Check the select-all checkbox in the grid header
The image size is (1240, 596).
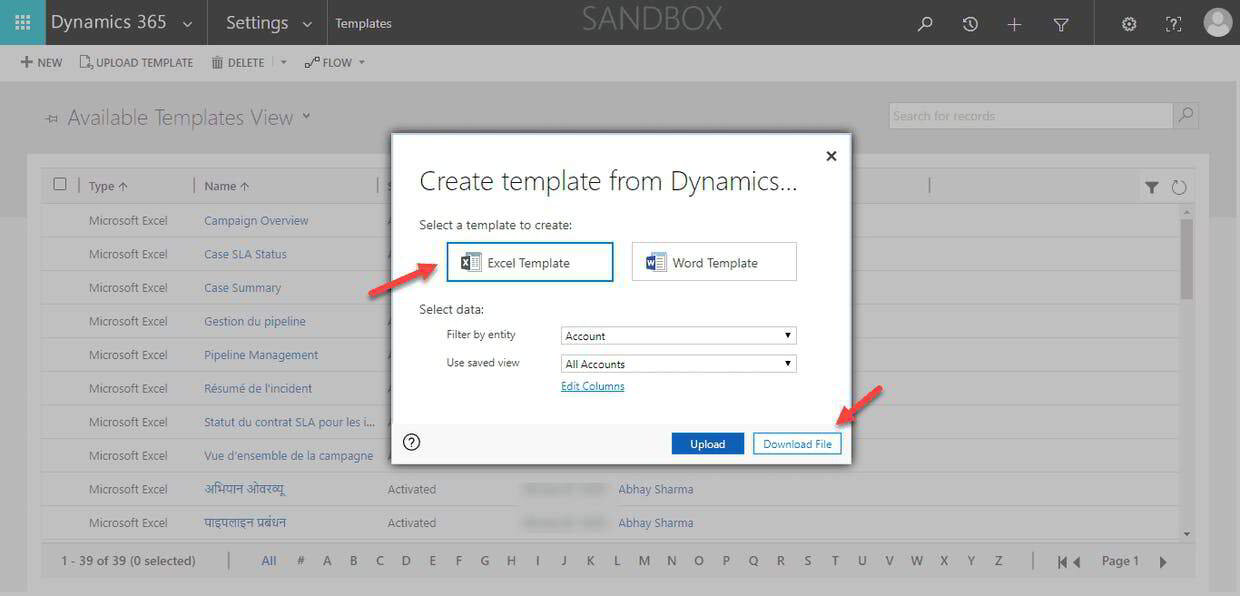click(x=60, y=183)
